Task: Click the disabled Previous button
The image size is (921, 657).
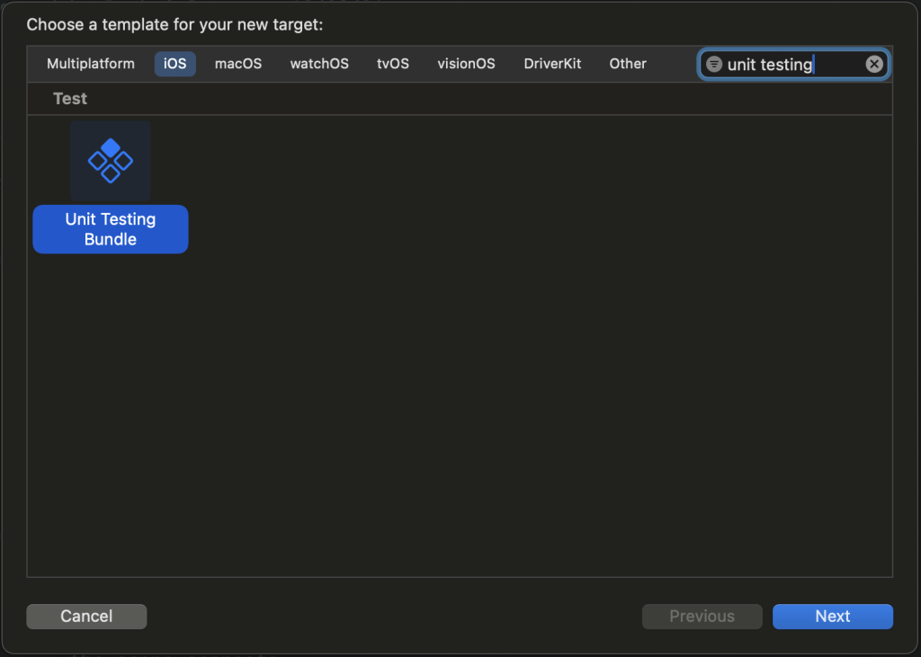Action: pyautogui.click(x=702, y=616)
